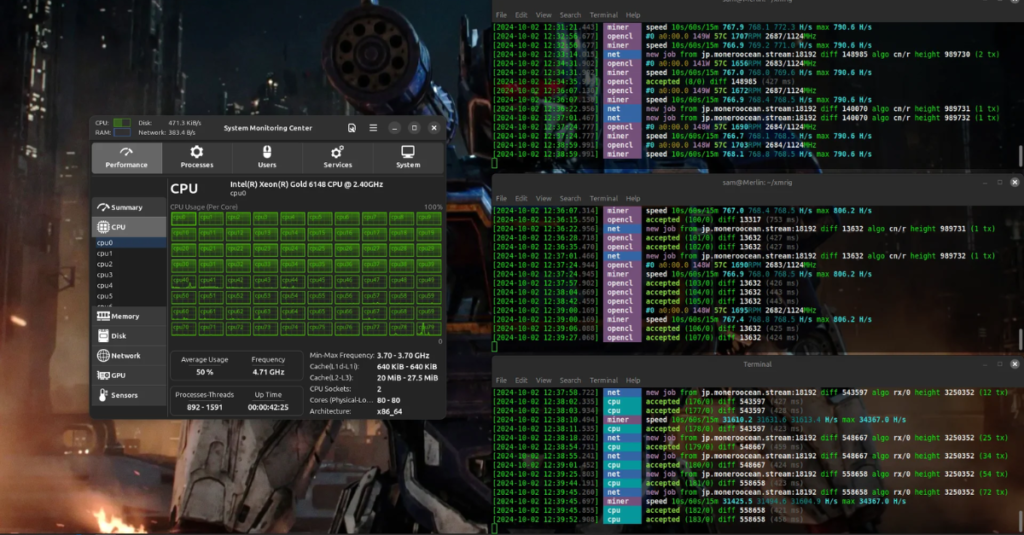Image resolution: width=1024 pixels, height=535 pixels.
Task: Select the Disk section in sidebar
Action: [118, 336]
